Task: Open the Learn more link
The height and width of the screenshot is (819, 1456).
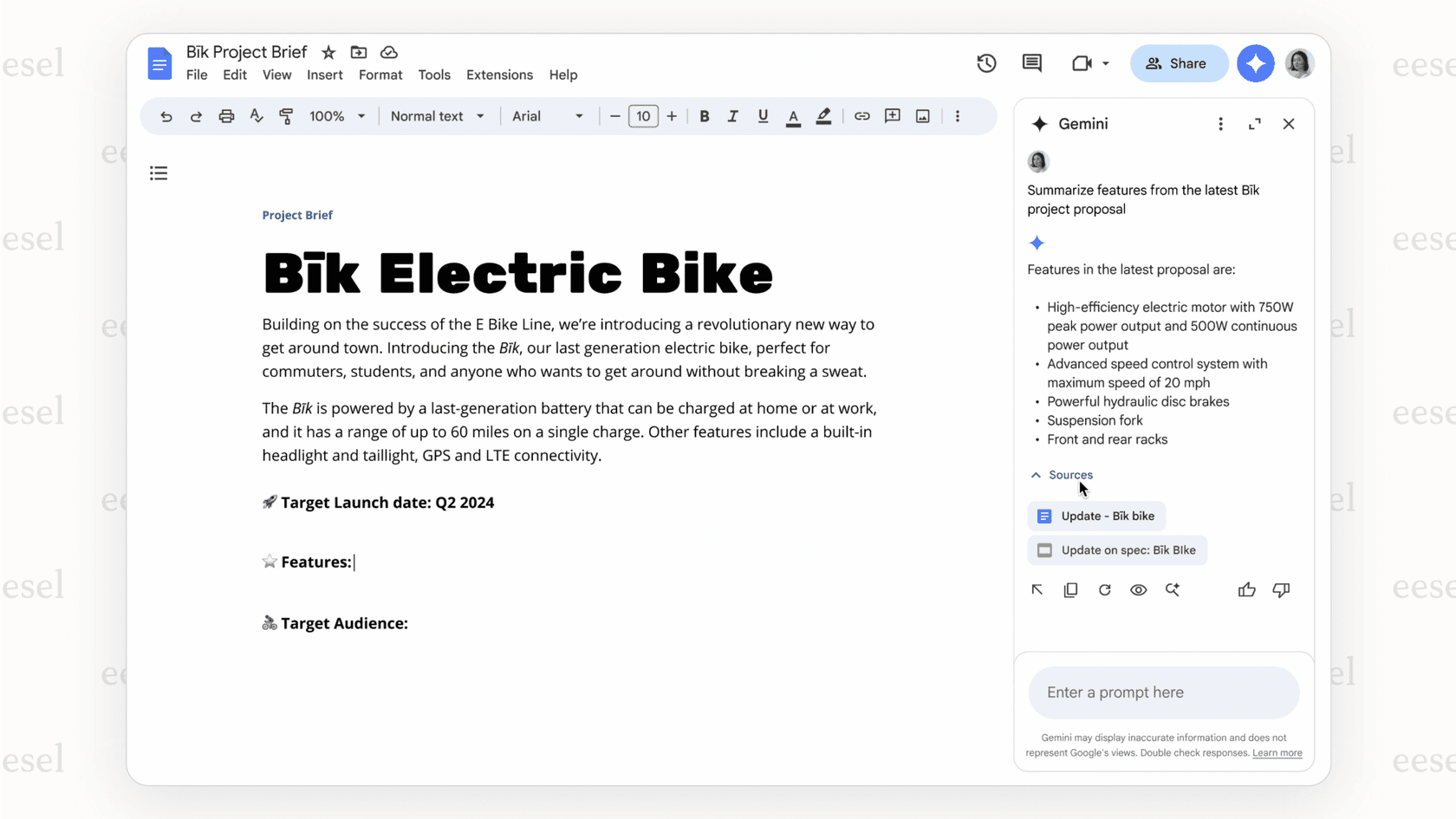Action: pyautogui.click(x=1277, y=753)
